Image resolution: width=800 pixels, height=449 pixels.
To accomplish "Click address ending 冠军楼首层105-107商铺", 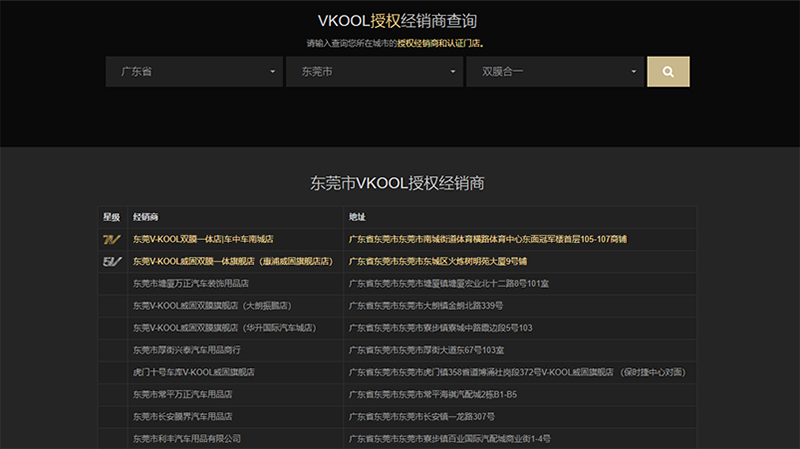I will tap(488, 239).
